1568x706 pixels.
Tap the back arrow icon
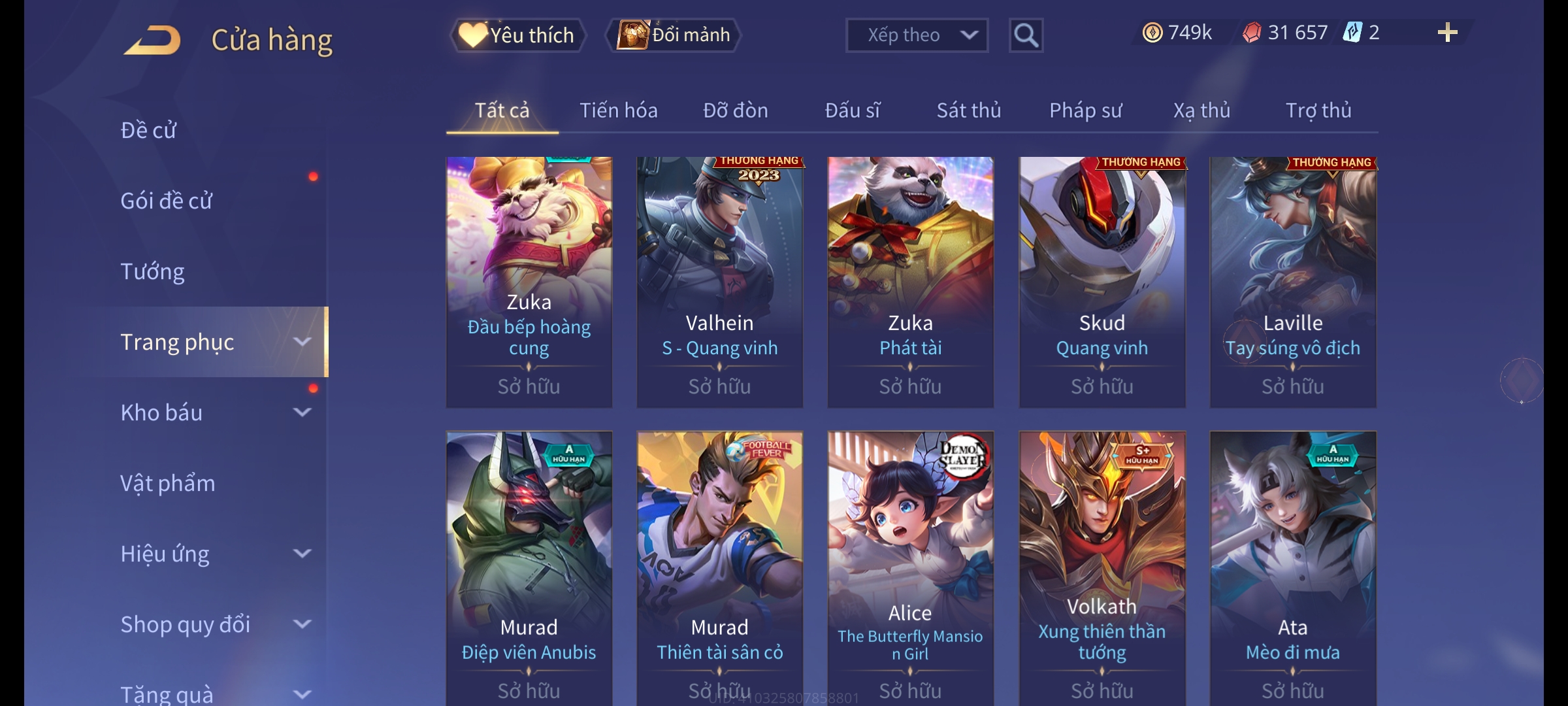(152, 40)
